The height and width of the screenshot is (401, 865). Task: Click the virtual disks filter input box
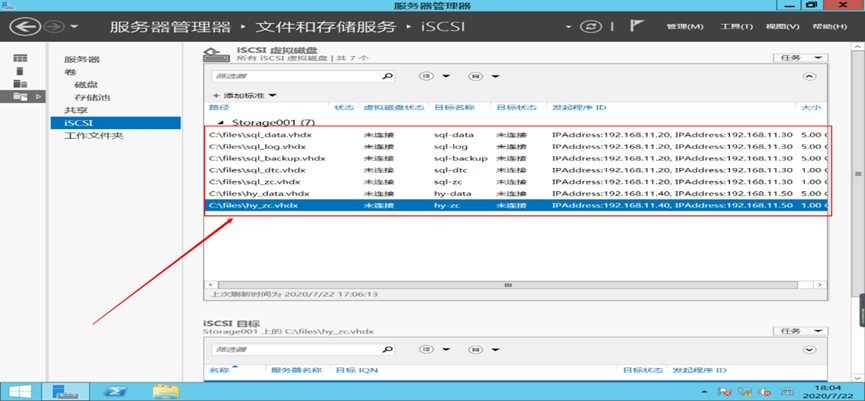[x=297, y=77]
